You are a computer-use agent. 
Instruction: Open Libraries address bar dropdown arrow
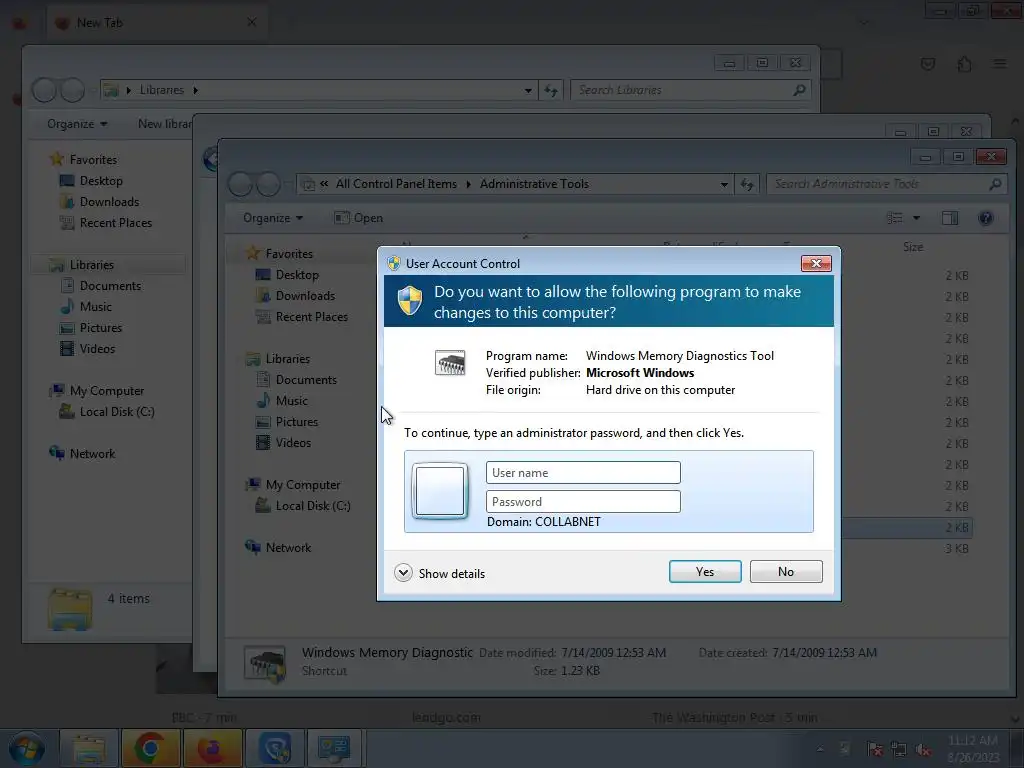click(528, 91)
